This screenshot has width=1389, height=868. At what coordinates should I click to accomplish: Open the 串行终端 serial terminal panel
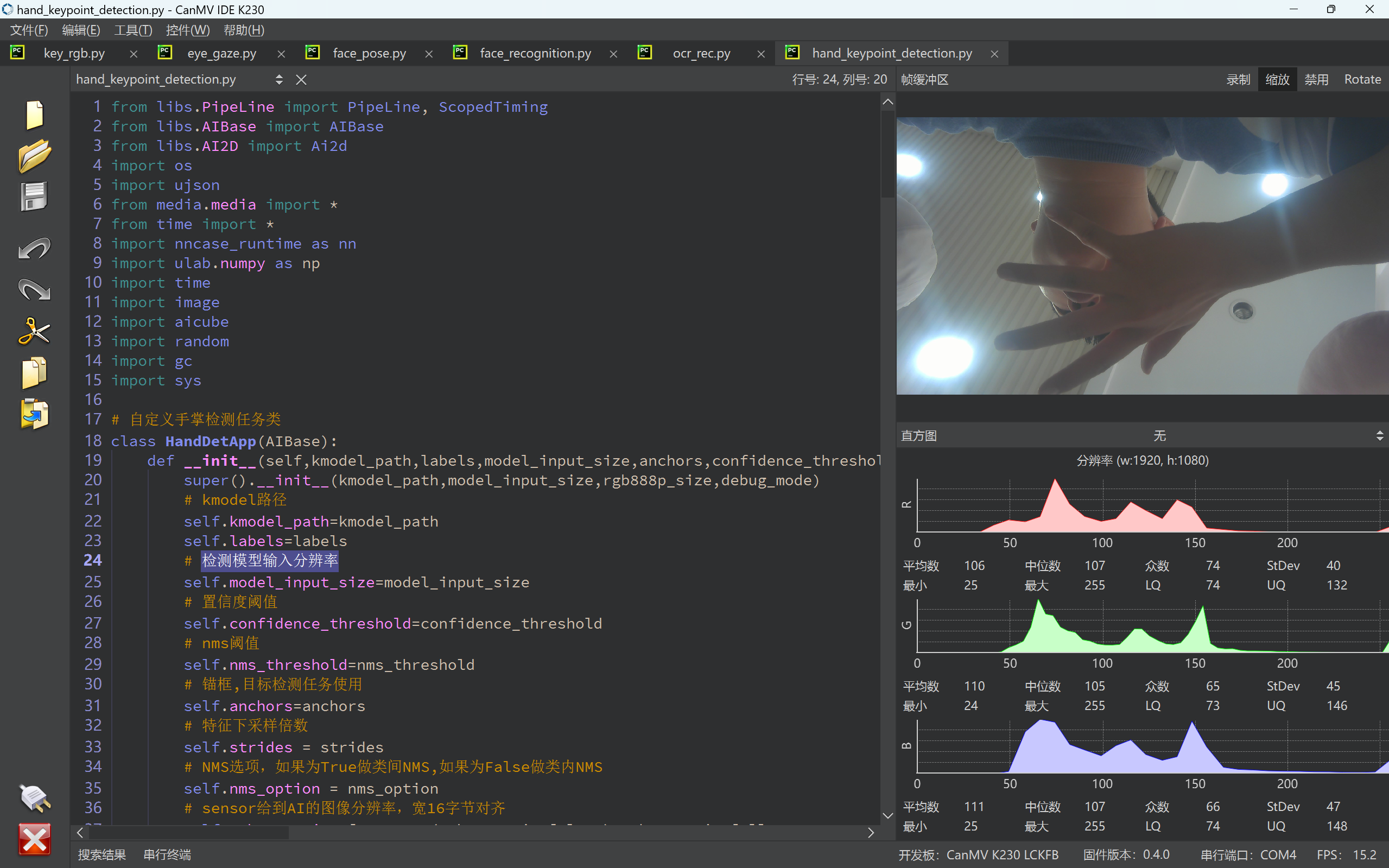(167, 854)
